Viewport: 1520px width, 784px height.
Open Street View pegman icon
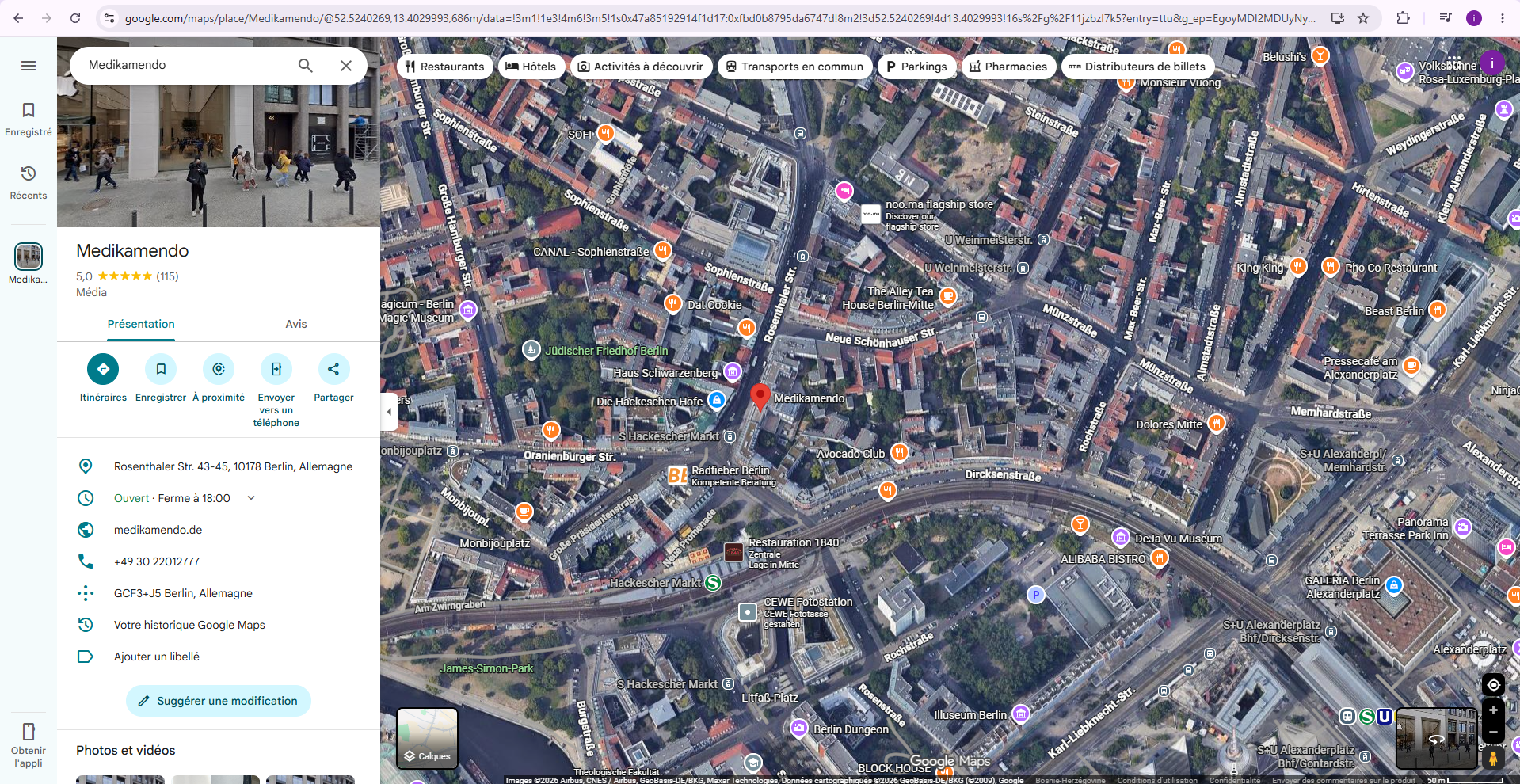coord(1493,758)
